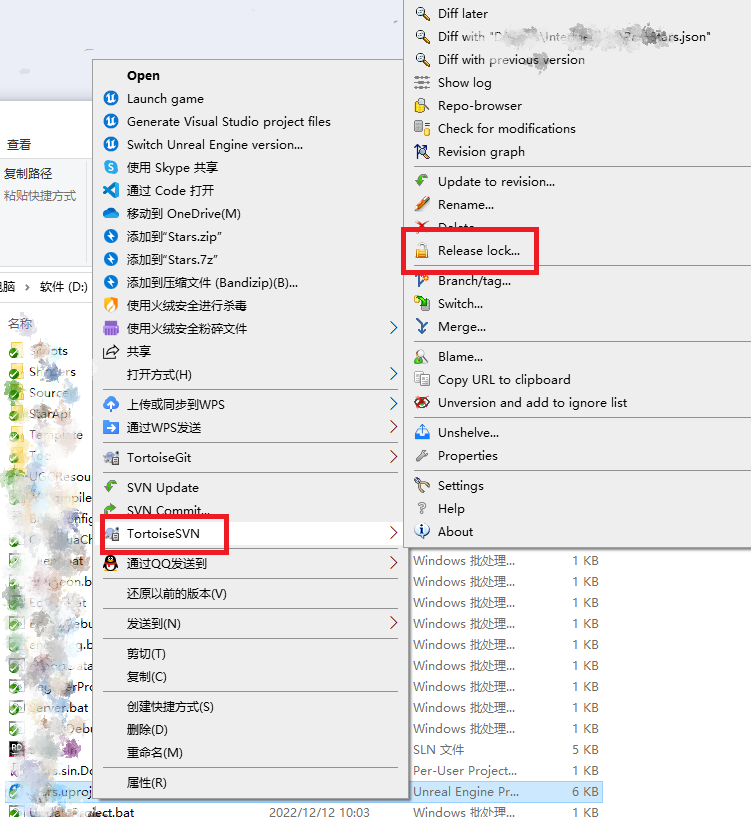This screenshot has width=751, height=817.
Task: Expand the 打开方式(H) submenu arrow
Action: [393, 374]
